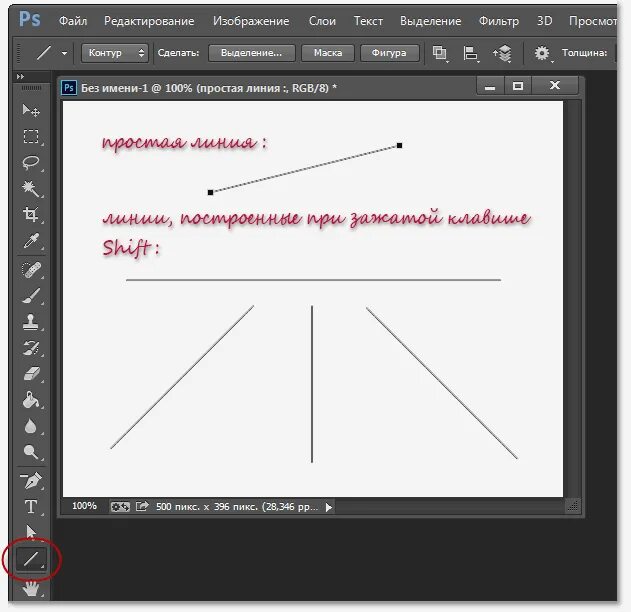Click the 100% zoom field

tap(84, 506)
